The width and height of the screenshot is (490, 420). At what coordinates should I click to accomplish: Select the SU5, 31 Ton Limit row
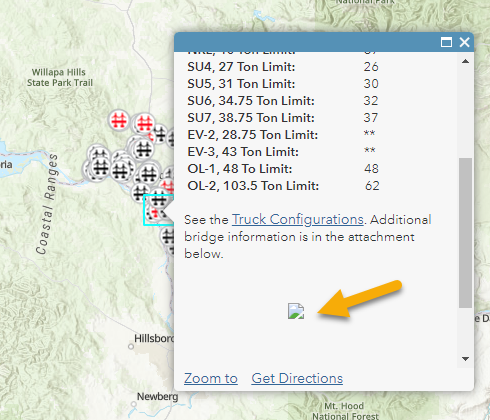click(283, 84)
